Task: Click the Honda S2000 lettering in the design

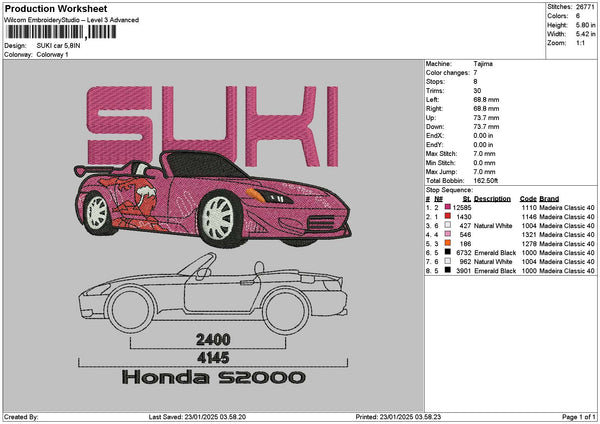Action: (x=214, y=378)
